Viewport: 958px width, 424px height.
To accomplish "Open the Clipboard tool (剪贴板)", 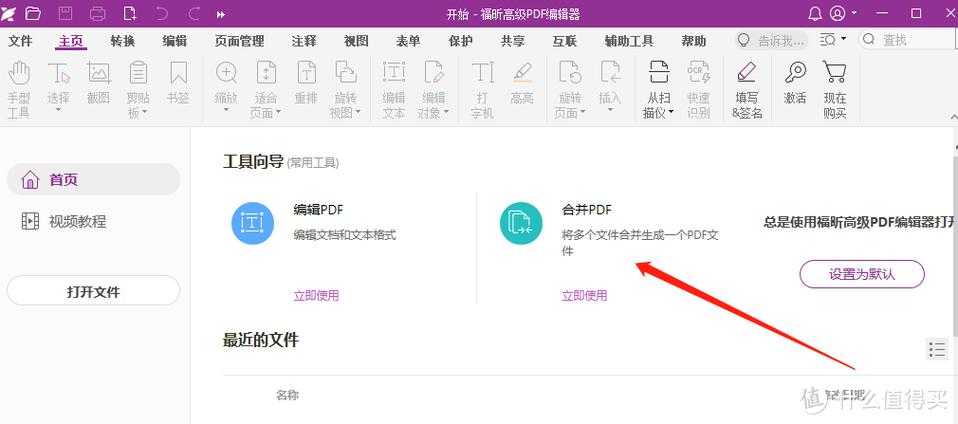I will click(138, 89).
